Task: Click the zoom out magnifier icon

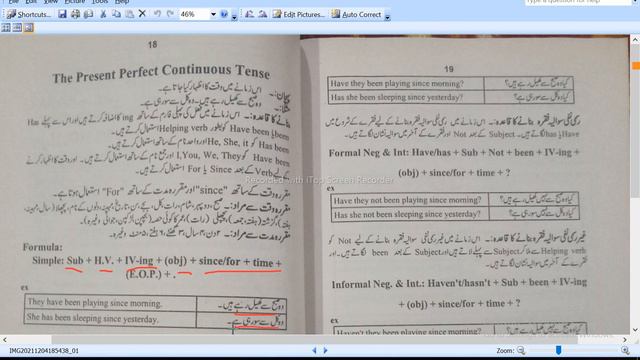Action: coord(521,350)
